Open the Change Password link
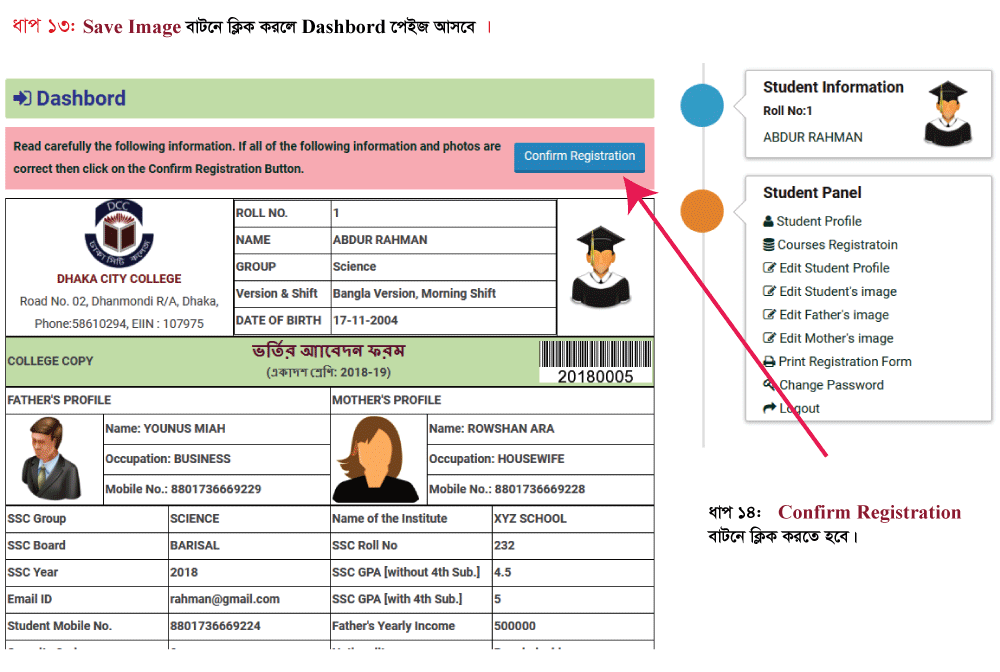 (831, 385)
